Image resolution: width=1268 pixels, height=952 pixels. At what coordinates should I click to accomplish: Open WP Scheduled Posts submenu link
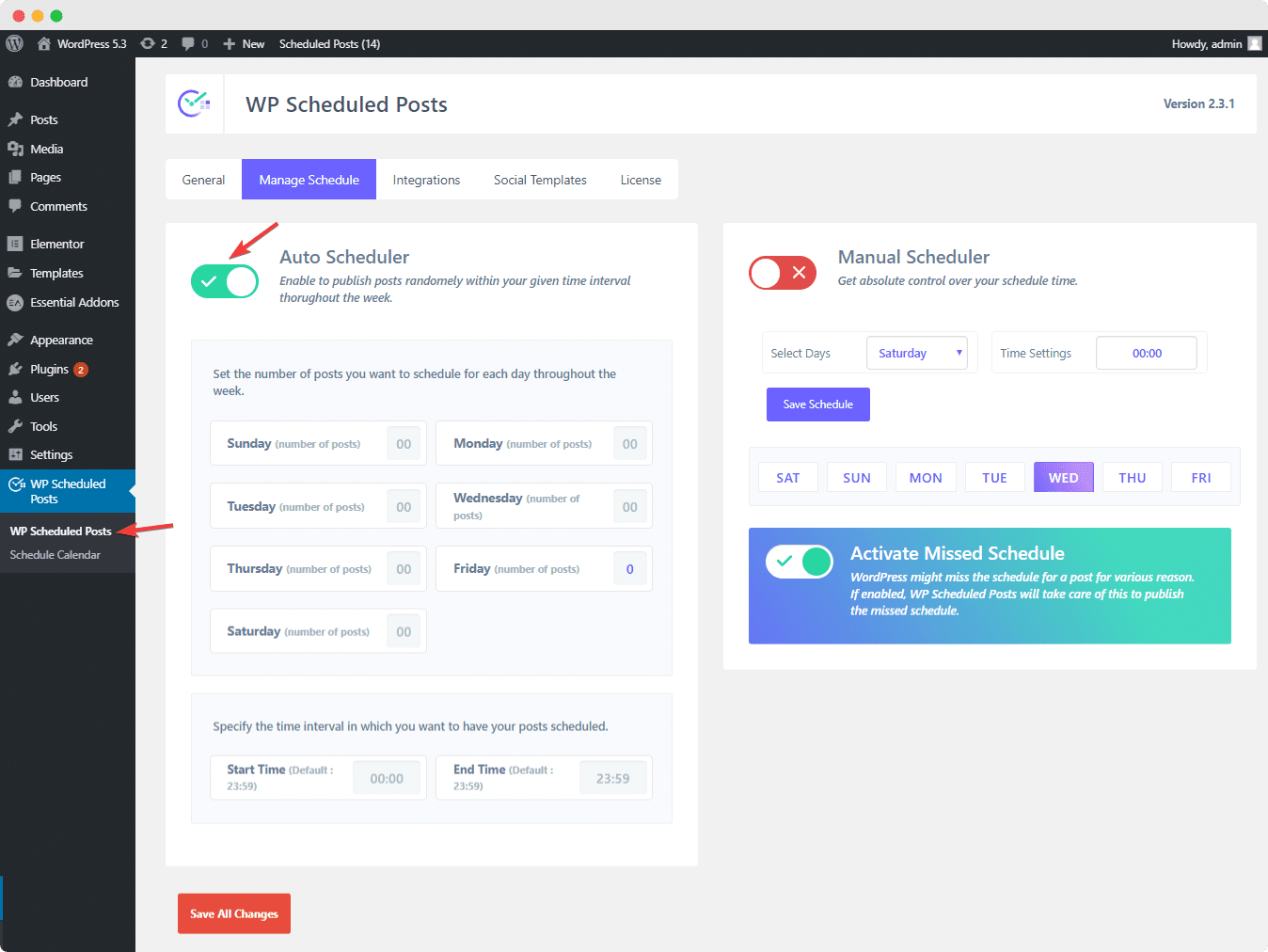point(61,532)
